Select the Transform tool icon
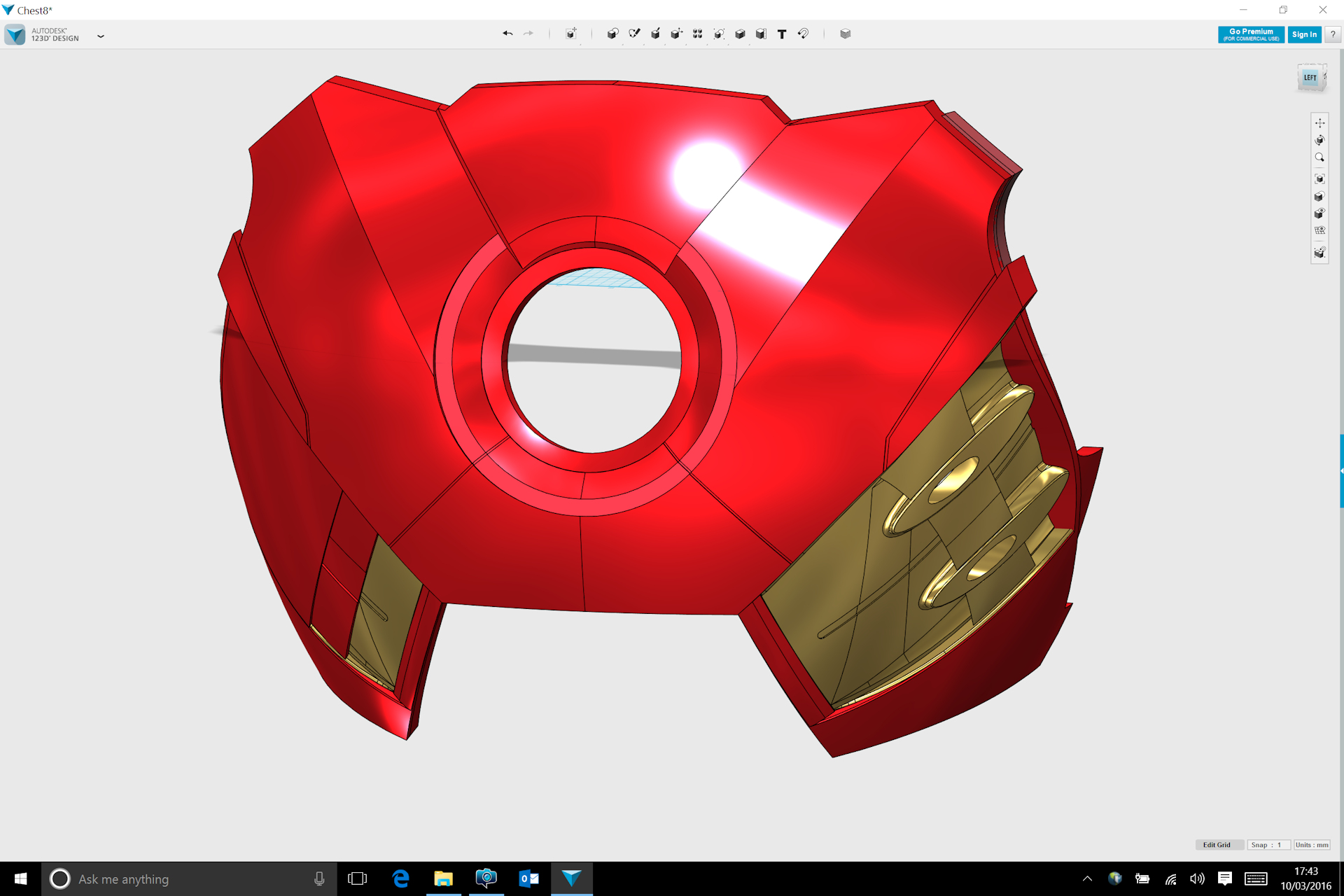The image size is (1344, 896). [x=571, y=34]
